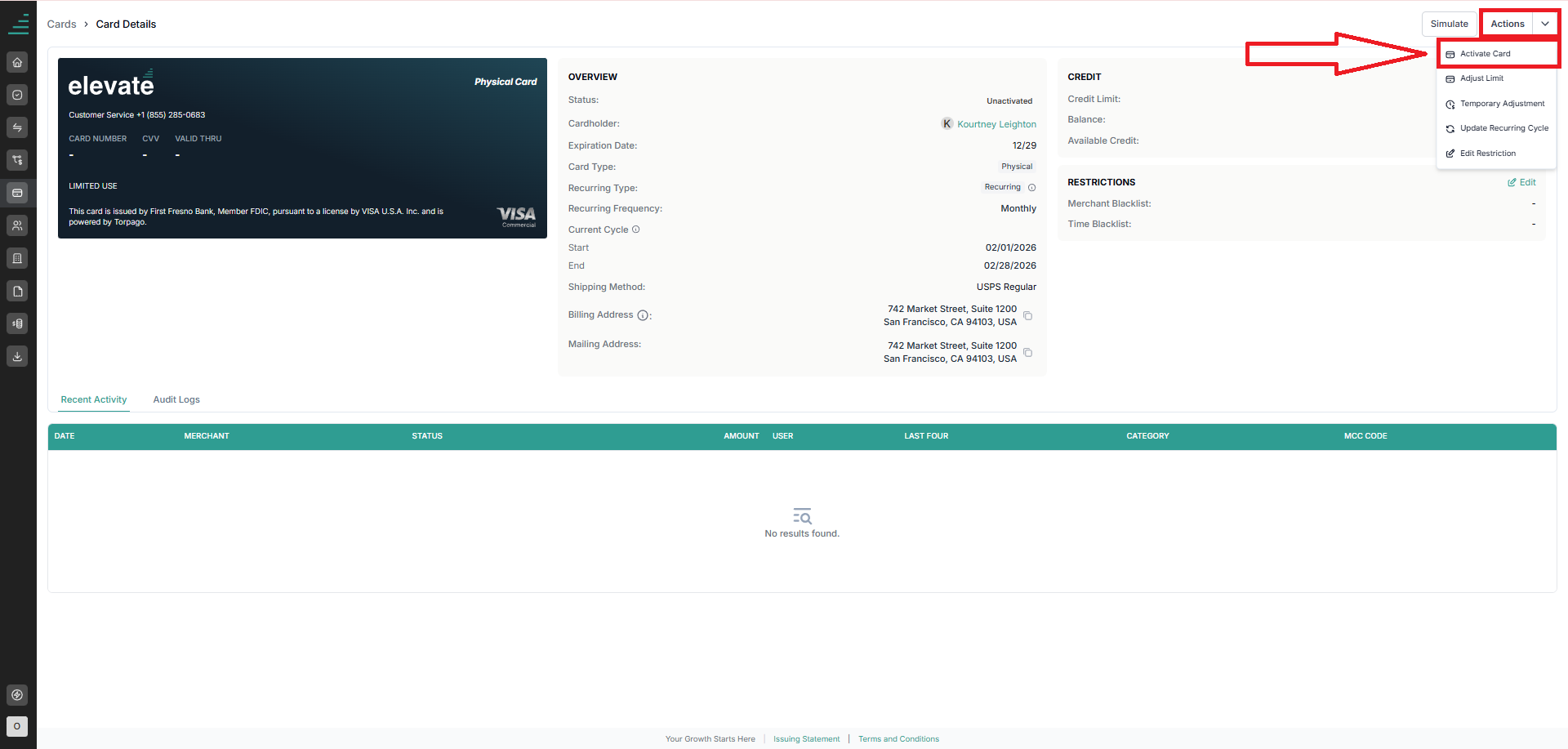
Task: Open the Home icon in sidebar
Action: tap(17, 62)
